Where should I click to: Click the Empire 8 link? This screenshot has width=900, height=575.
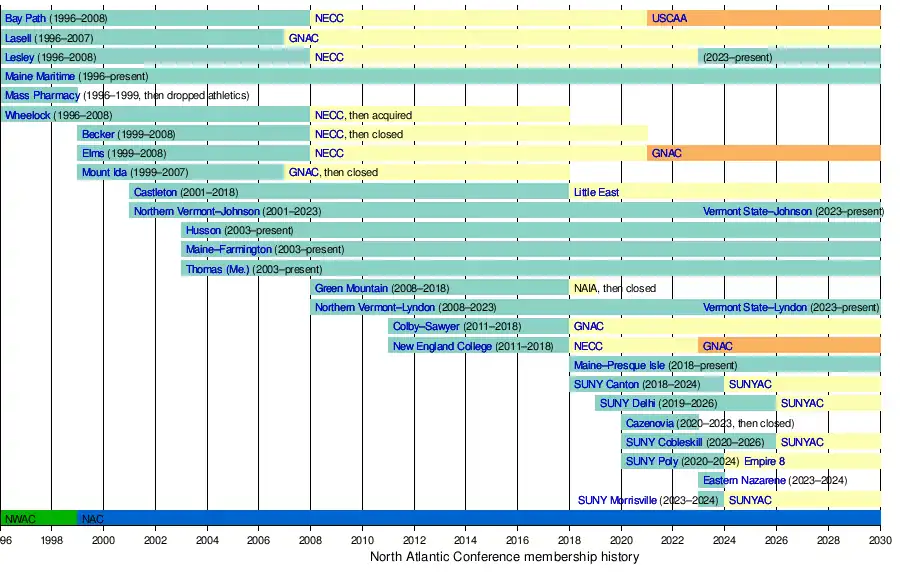764,461
